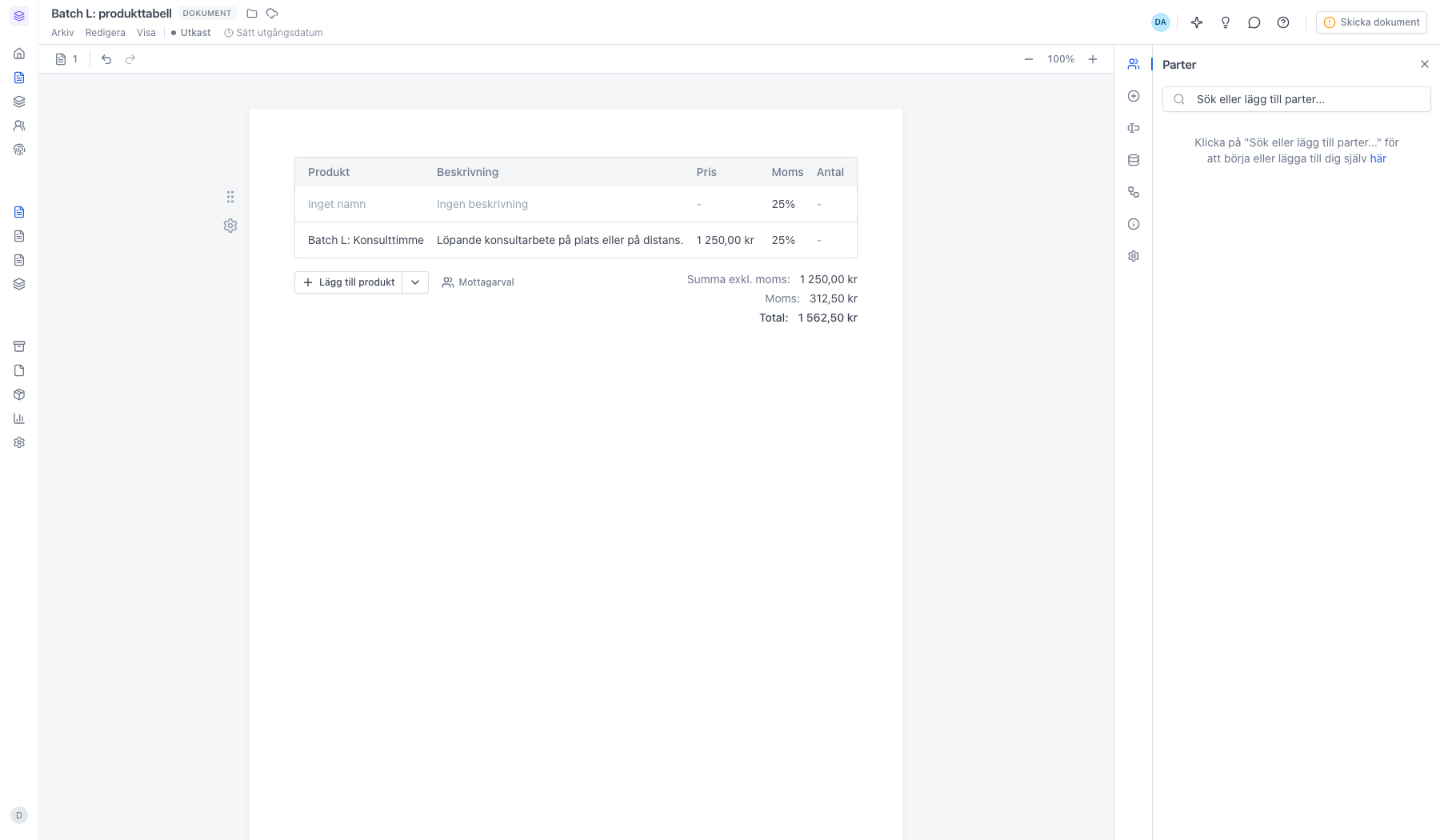Viewport: 1440px width, 840px height.
Task: Open the text field panel icon
Action: click(1134, 128)
